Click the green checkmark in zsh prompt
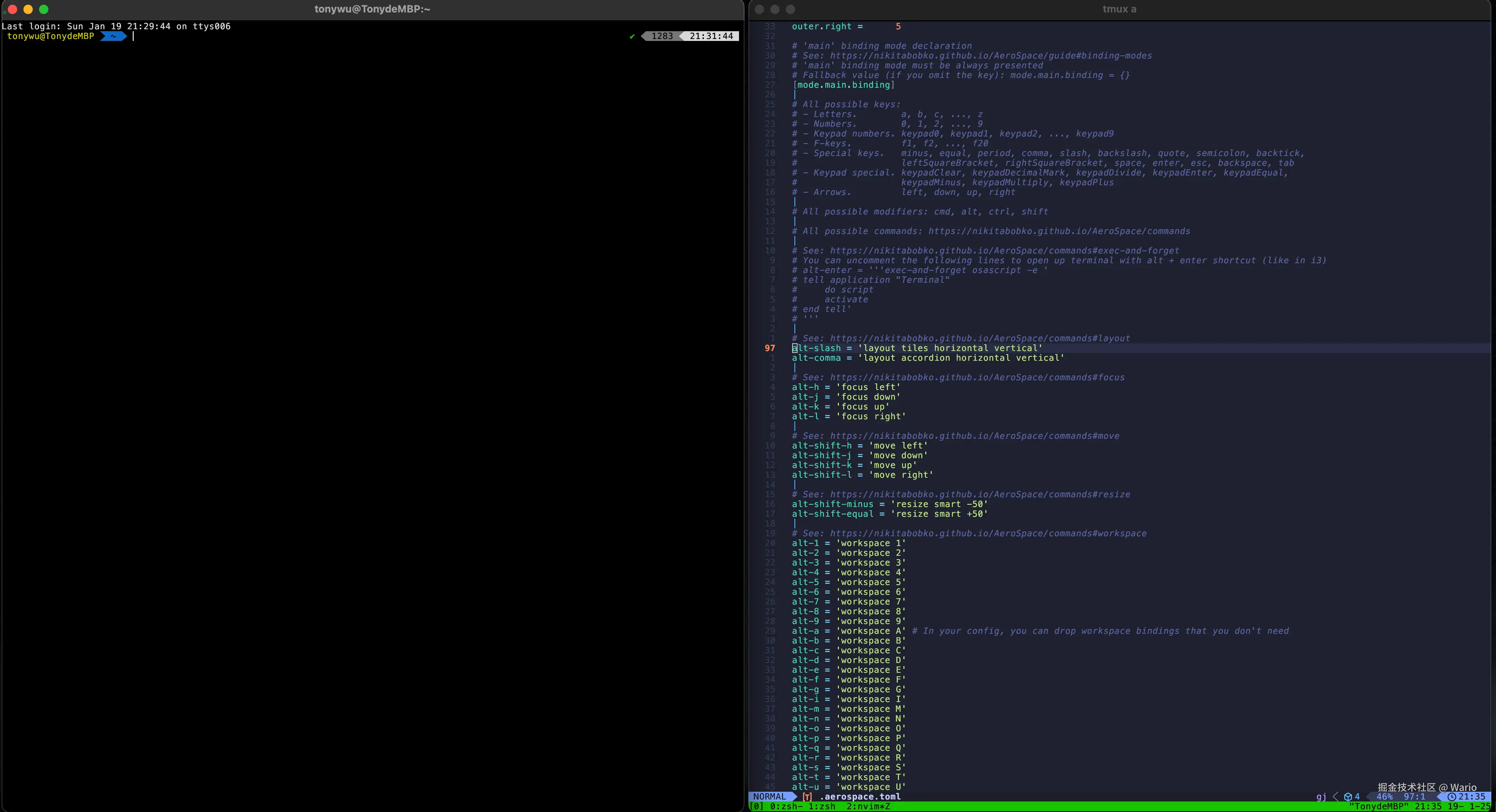1496x812 pixels. tap(632, 36)
